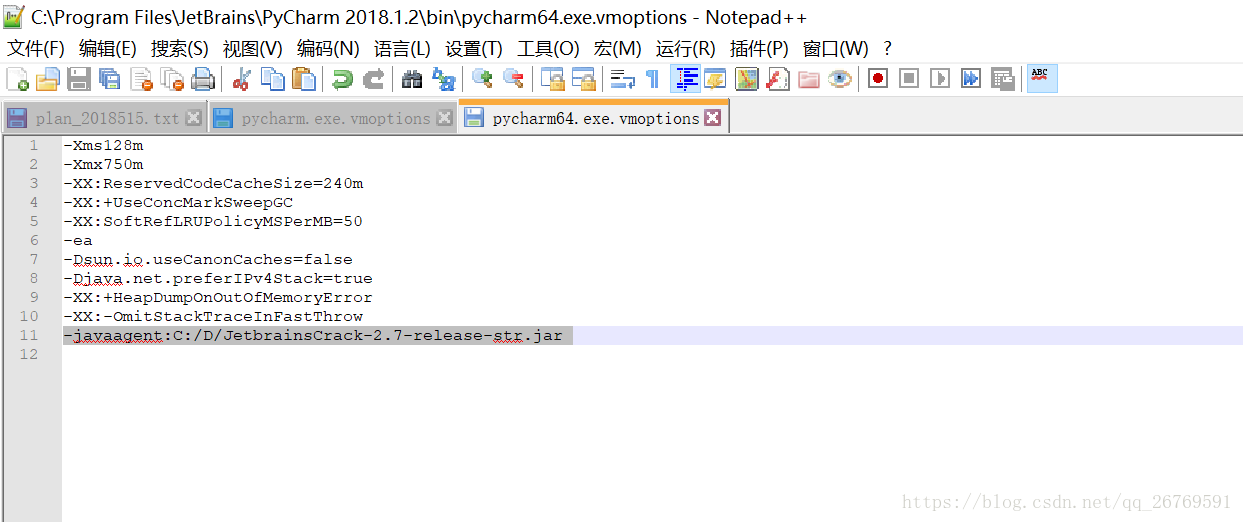Paste from clipboard with Paste icon
The height and width of the screenshot is (522, 1243).
[303, 79]
